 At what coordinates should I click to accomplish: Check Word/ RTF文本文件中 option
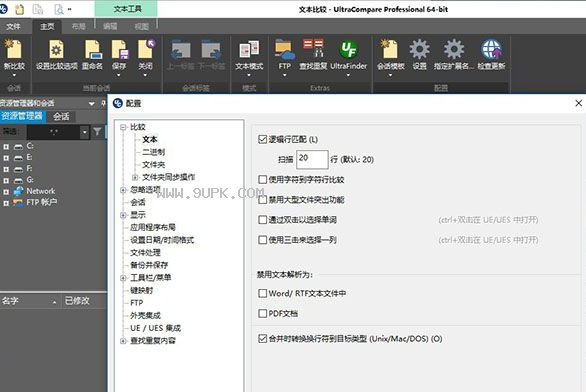[x=263, y=293]
